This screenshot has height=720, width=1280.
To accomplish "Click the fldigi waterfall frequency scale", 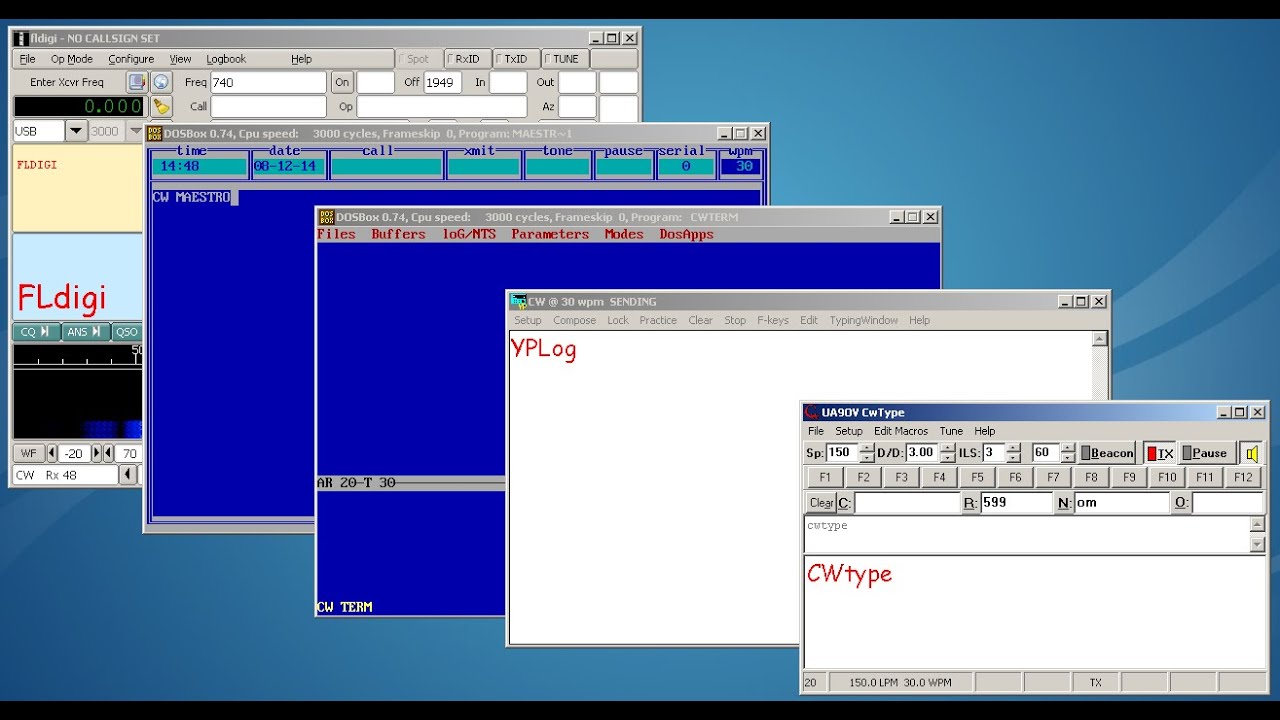I will point(78,354).
